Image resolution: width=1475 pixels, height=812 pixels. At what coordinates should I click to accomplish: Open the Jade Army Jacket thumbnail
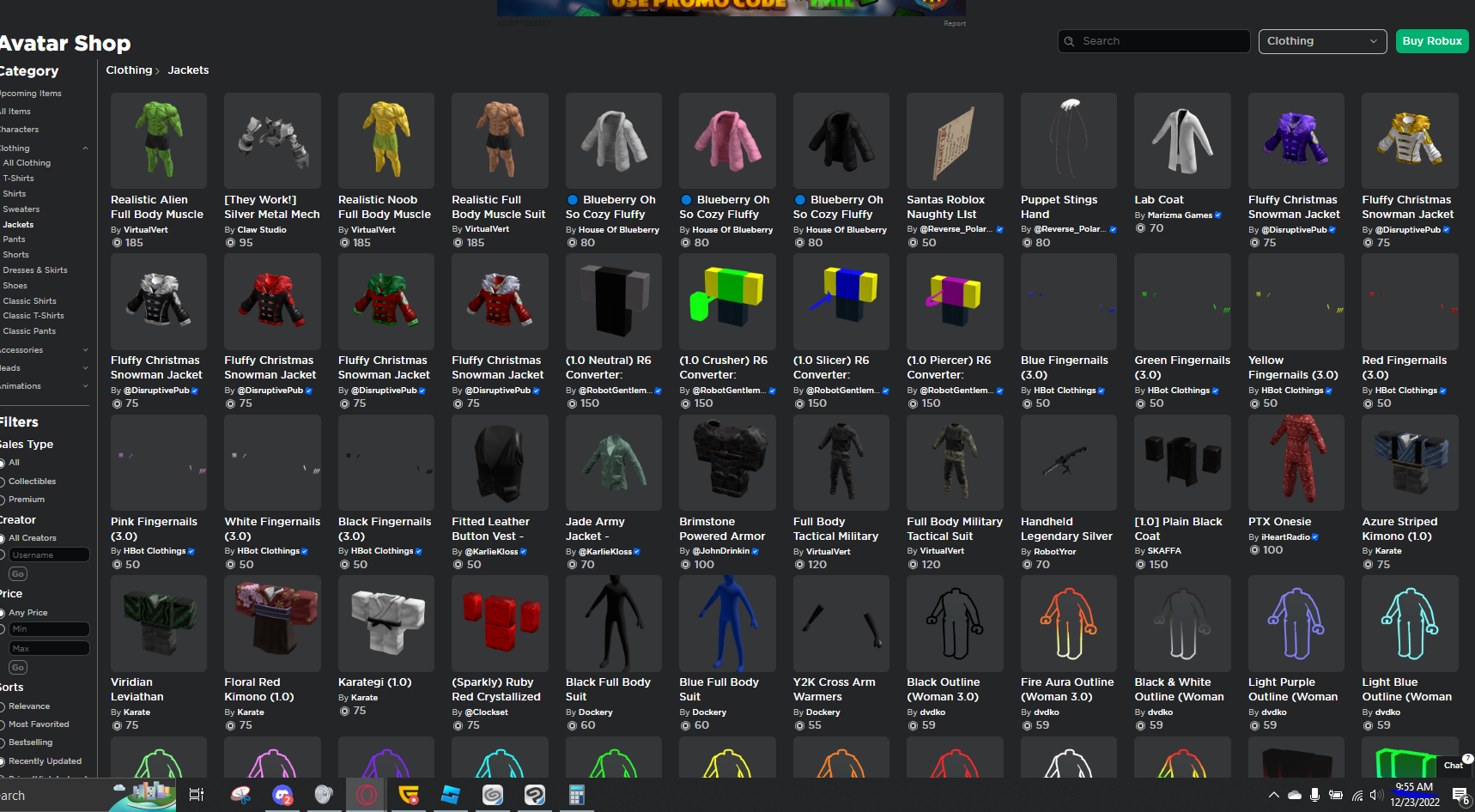click(614, 463)
